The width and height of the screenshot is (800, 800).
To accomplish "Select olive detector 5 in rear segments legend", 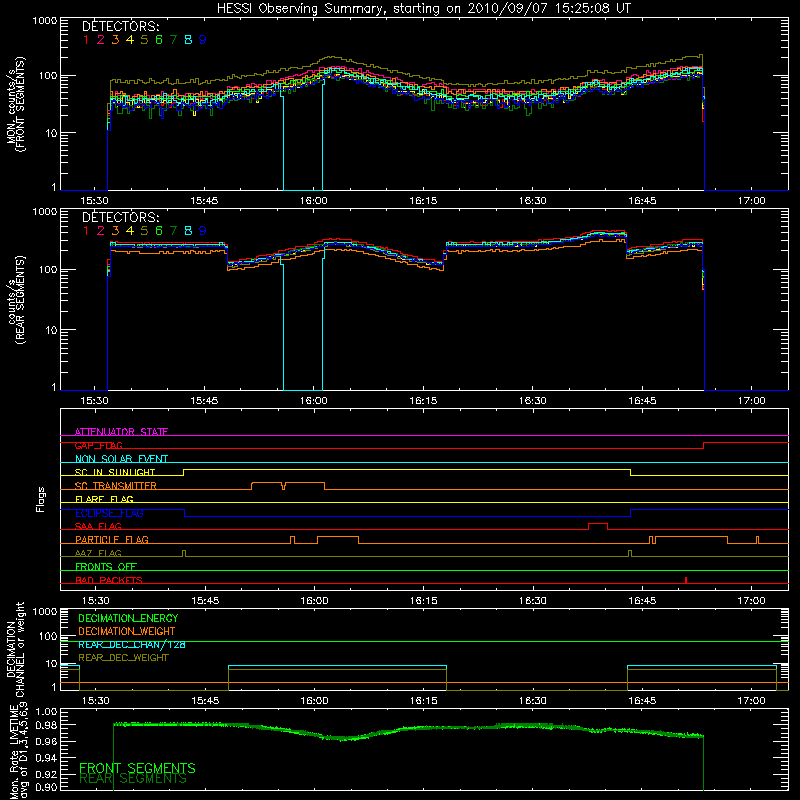I will click(x=144, y=231).
